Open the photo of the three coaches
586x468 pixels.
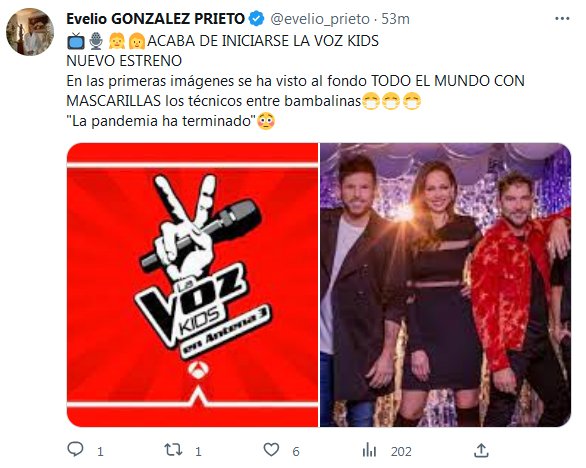[445, 284]
